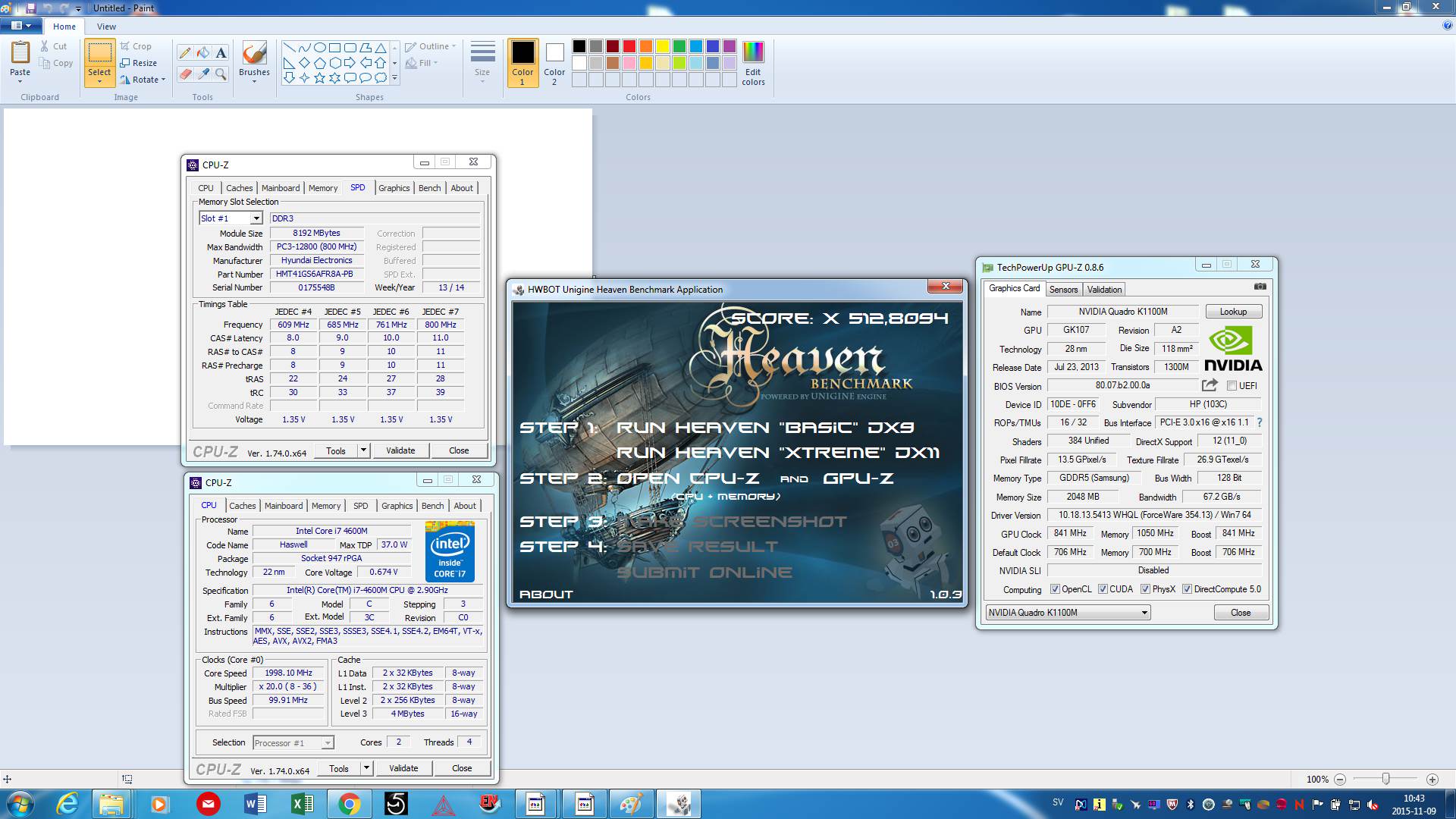The image size is (1456, 819).
Task: Open Google Chrome from taskbar
Action: pyautogui.click(x=349, y=804)
